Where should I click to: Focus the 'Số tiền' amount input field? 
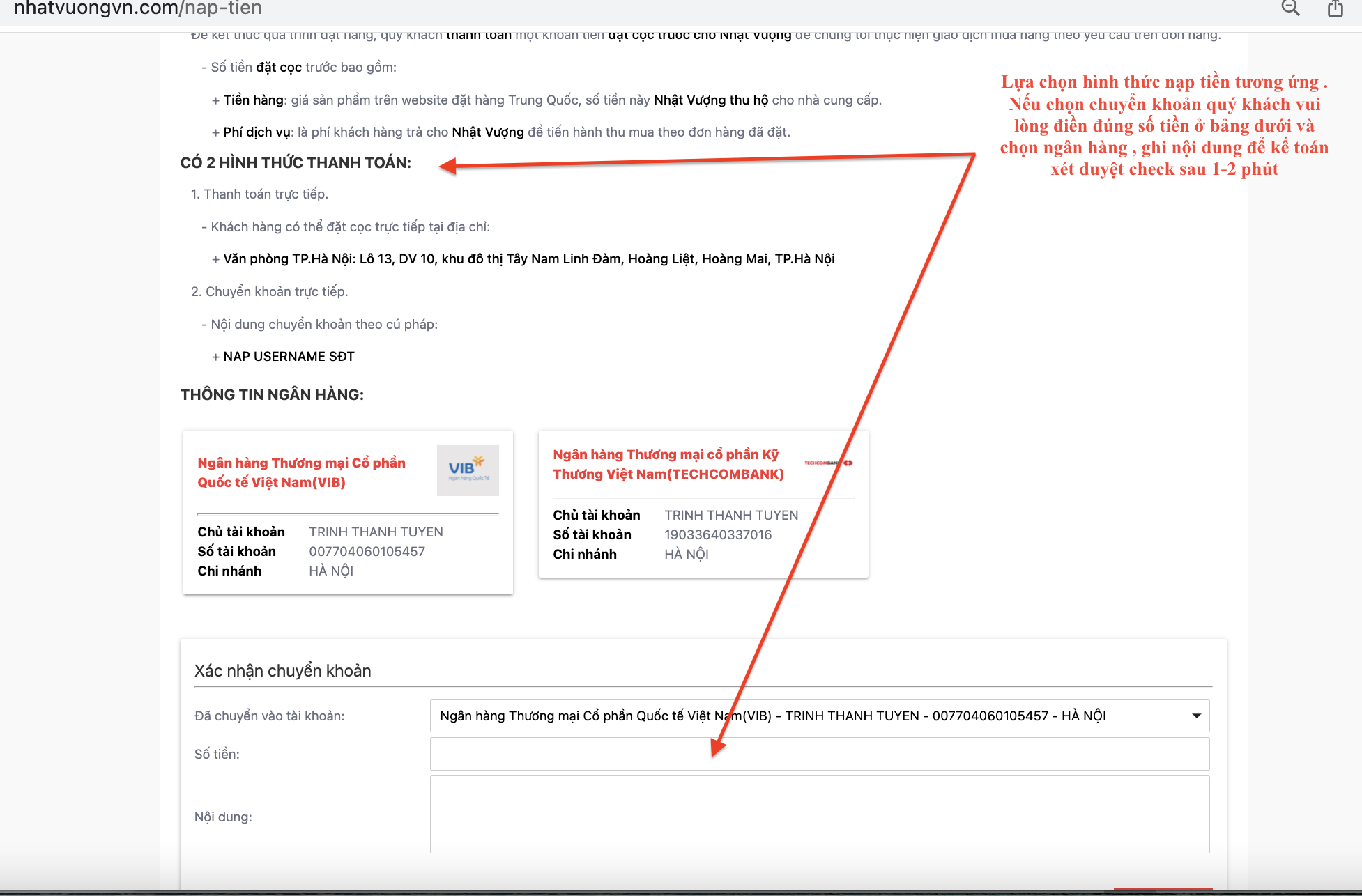coord(820,754)
